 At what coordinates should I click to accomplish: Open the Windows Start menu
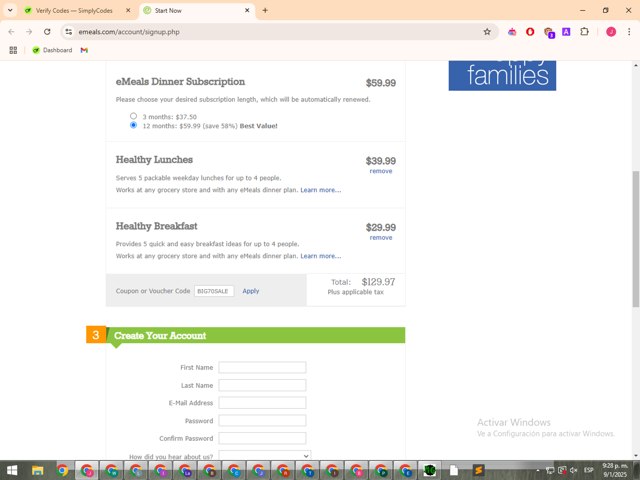(x=12, y=470)
